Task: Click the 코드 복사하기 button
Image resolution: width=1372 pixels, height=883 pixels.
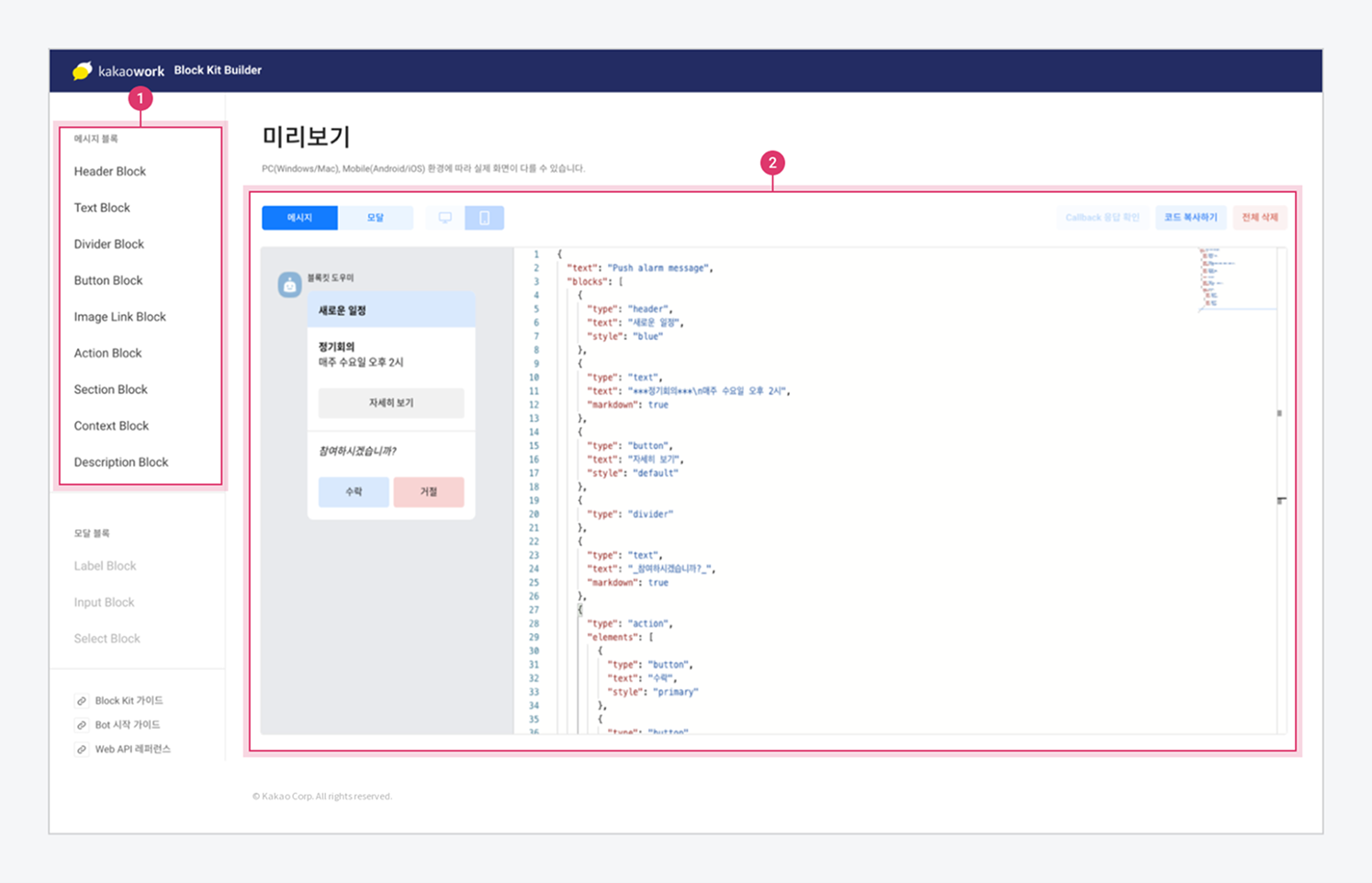Action: [x=1190, y=218]
